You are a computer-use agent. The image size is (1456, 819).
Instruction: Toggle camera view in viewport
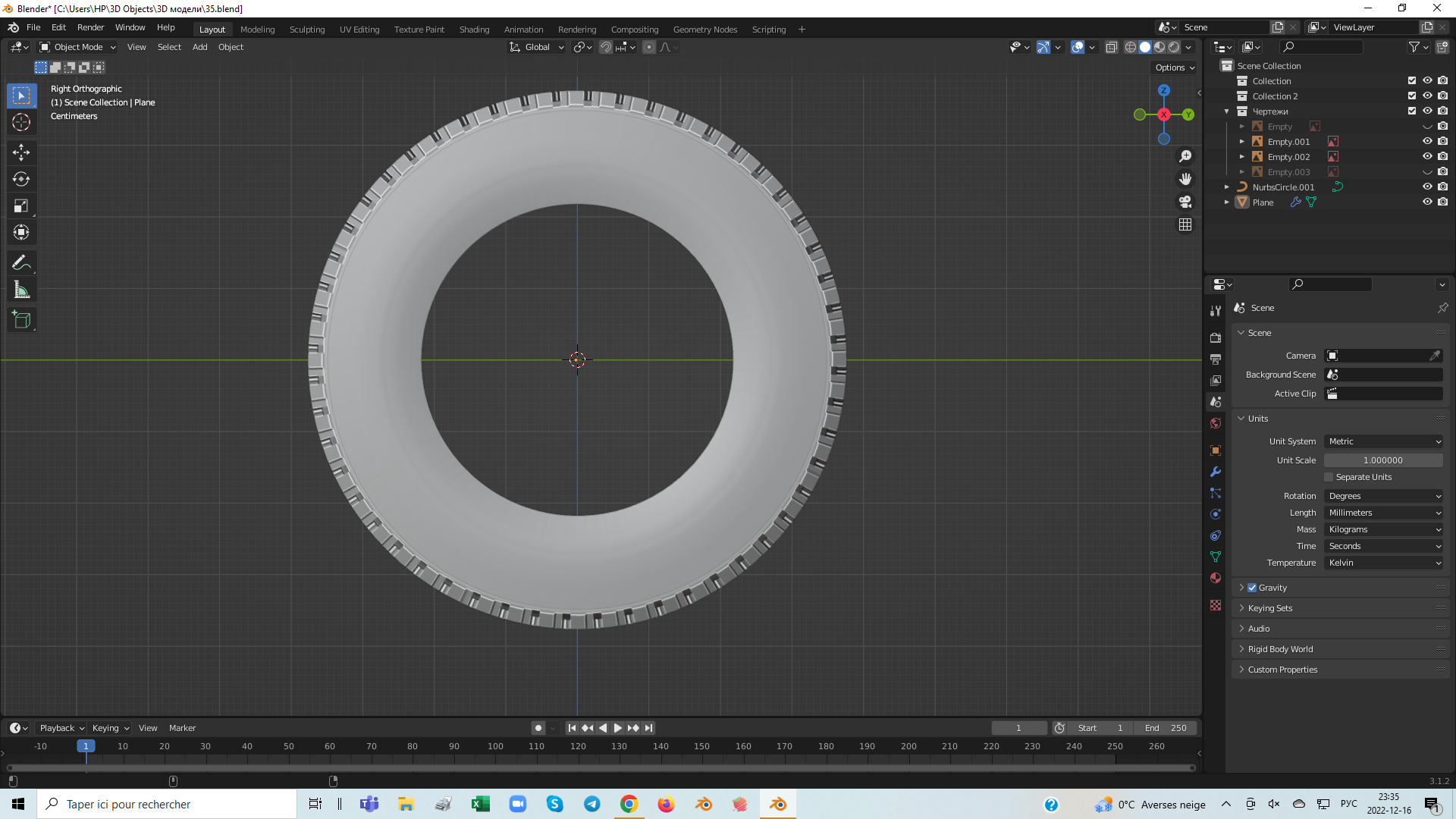click(x=1185, y=202)
